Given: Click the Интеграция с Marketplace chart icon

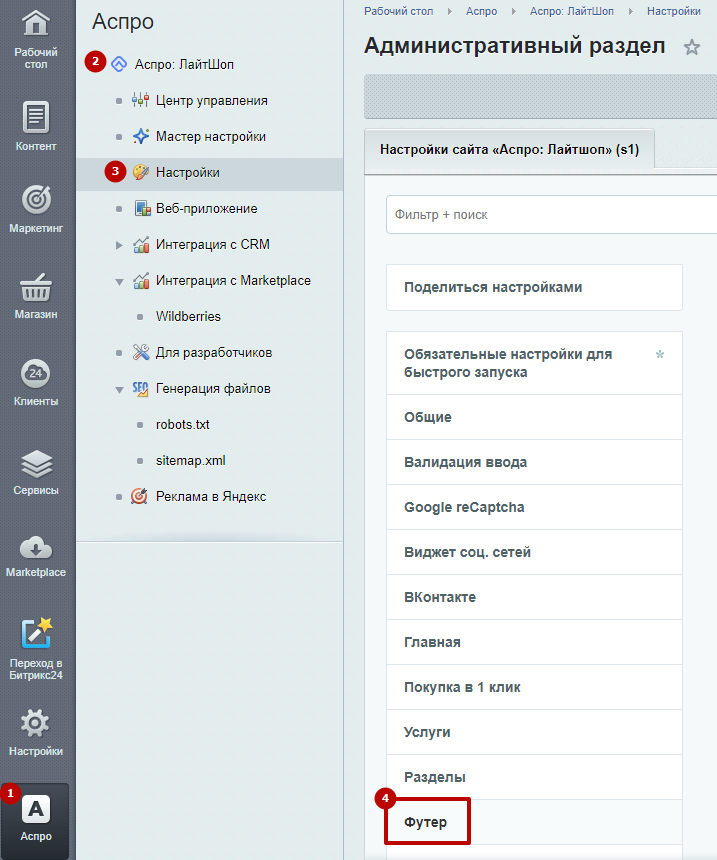Looking at the screenshot, I should click(141, 281).
